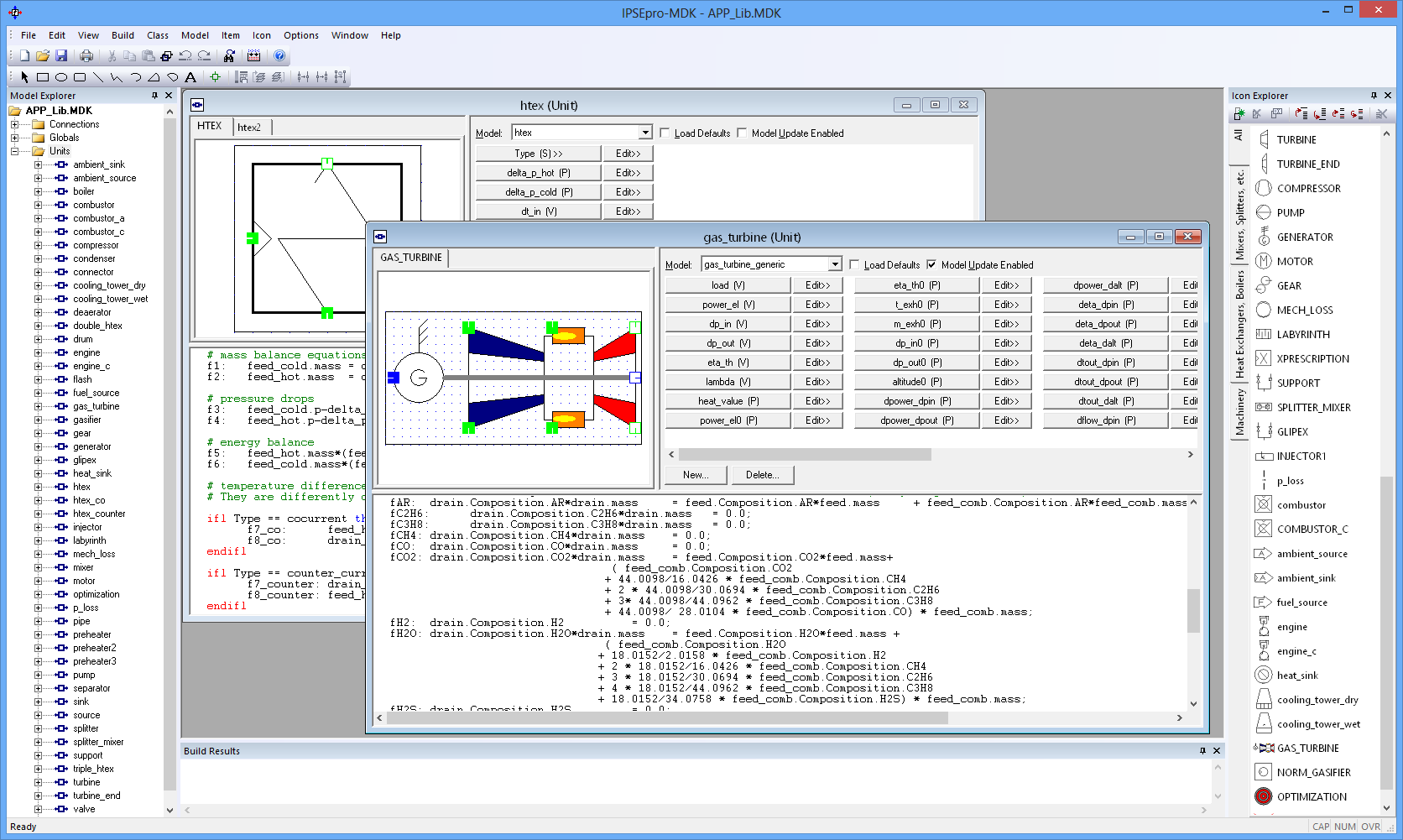Tick Model Update Enabled in htex window

(x=742, y=133)
